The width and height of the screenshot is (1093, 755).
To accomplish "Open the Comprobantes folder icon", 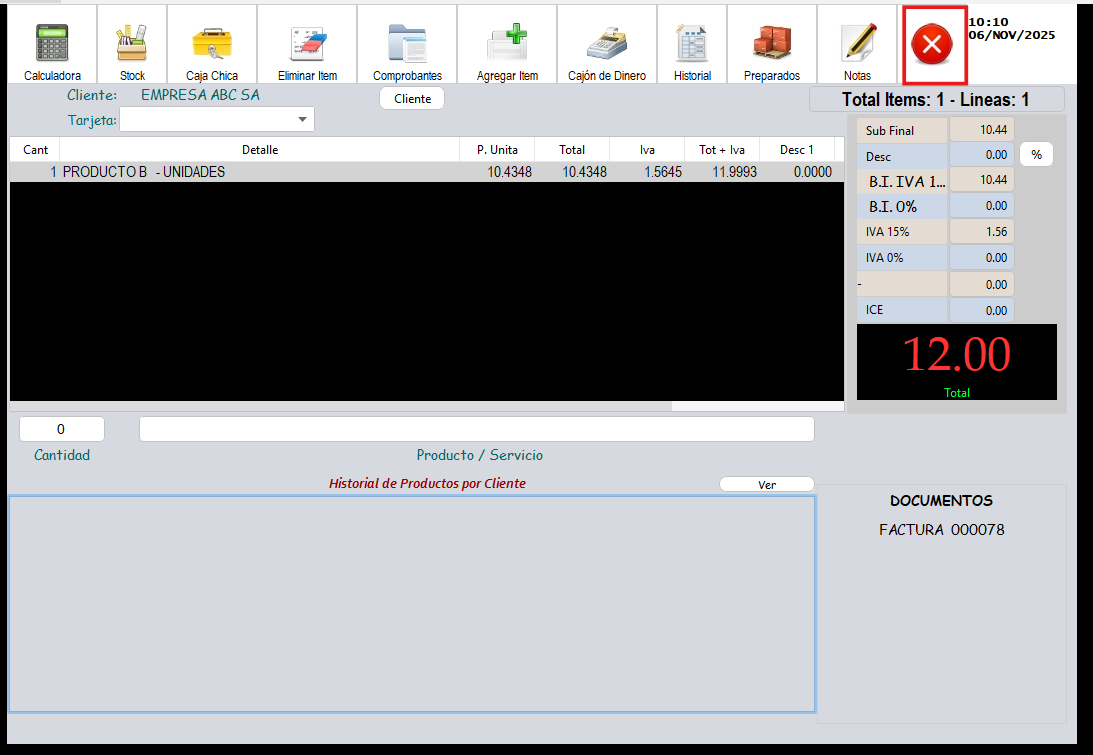I will 407,46.
